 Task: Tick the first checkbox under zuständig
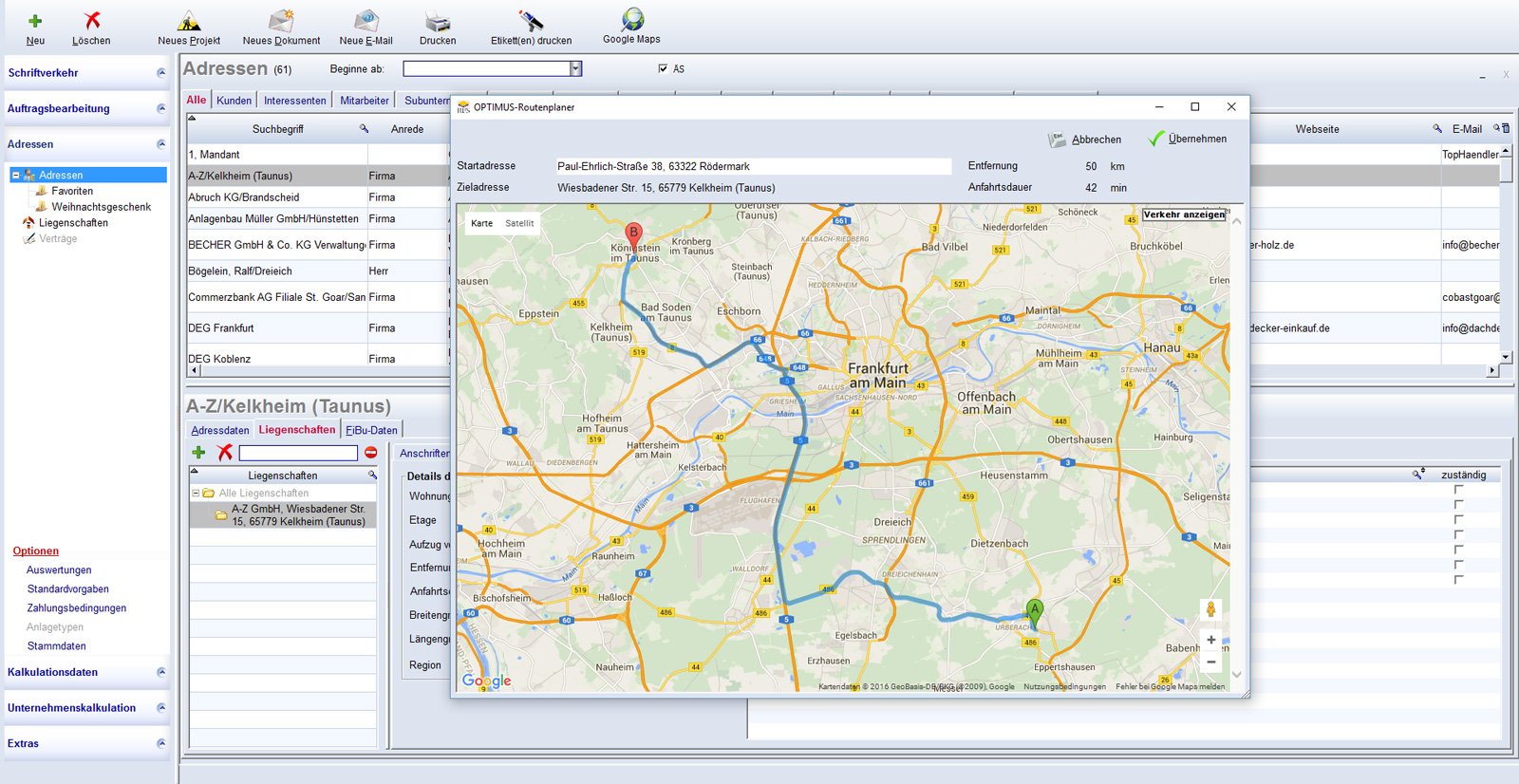(x=1458, y=490)
